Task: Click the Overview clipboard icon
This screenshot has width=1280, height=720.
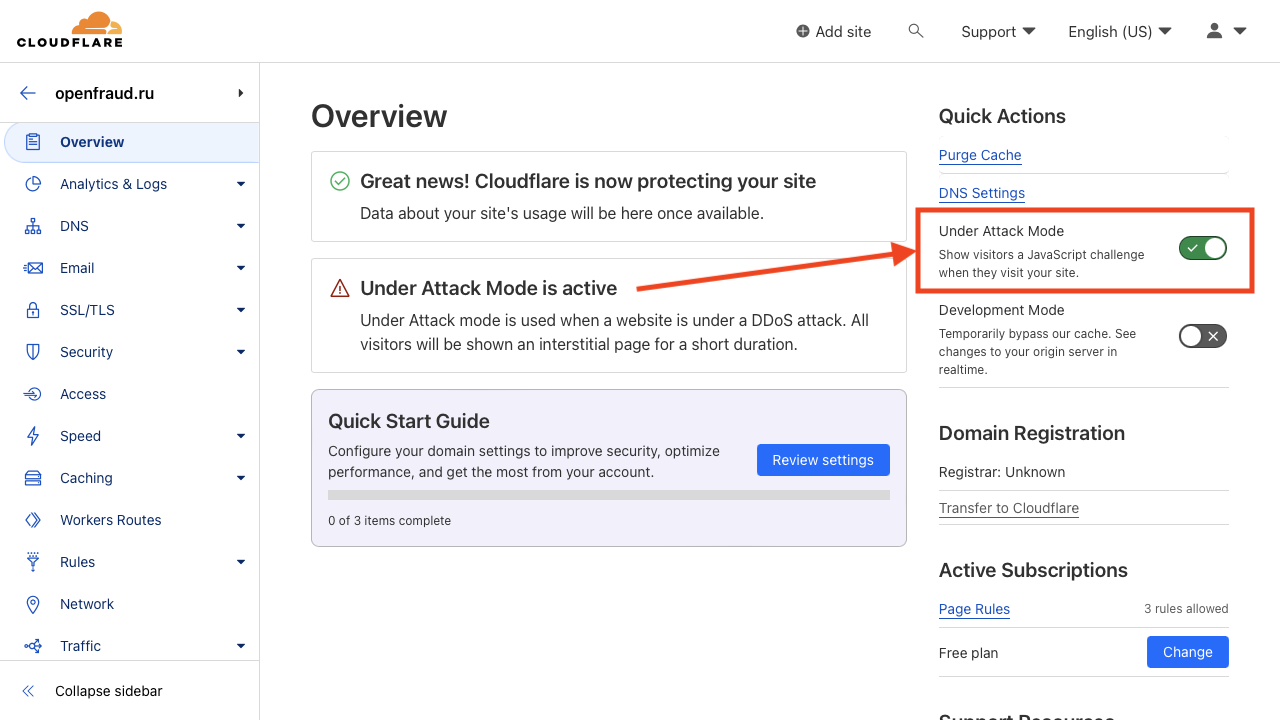Action: pyautogui.click(x=33, y=142)
